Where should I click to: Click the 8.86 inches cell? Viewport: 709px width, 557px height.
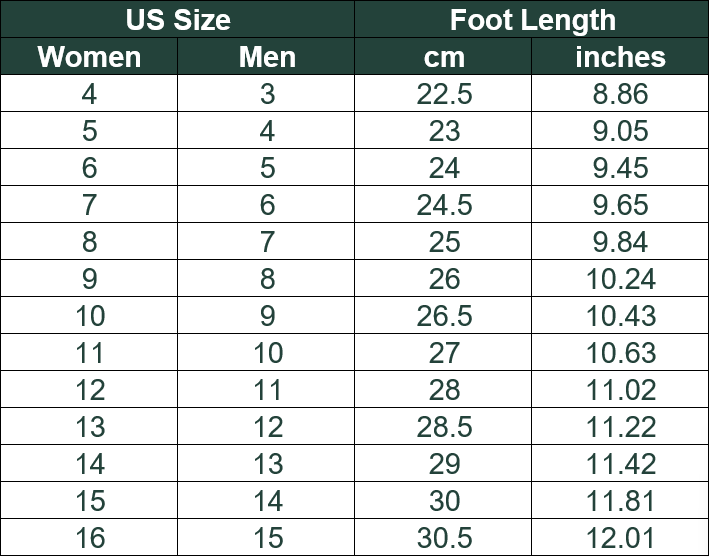tap(620, 95)
